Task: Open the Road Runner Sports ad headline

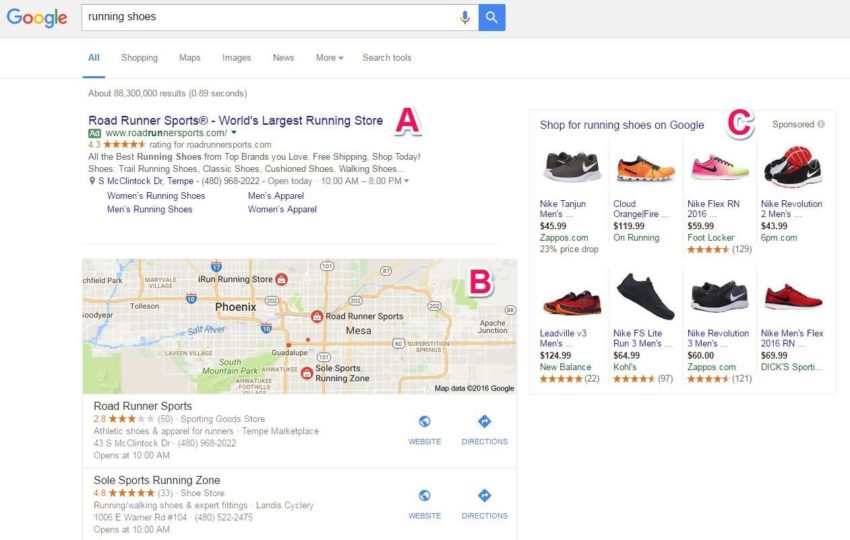Action: click(x=235, y=120)
